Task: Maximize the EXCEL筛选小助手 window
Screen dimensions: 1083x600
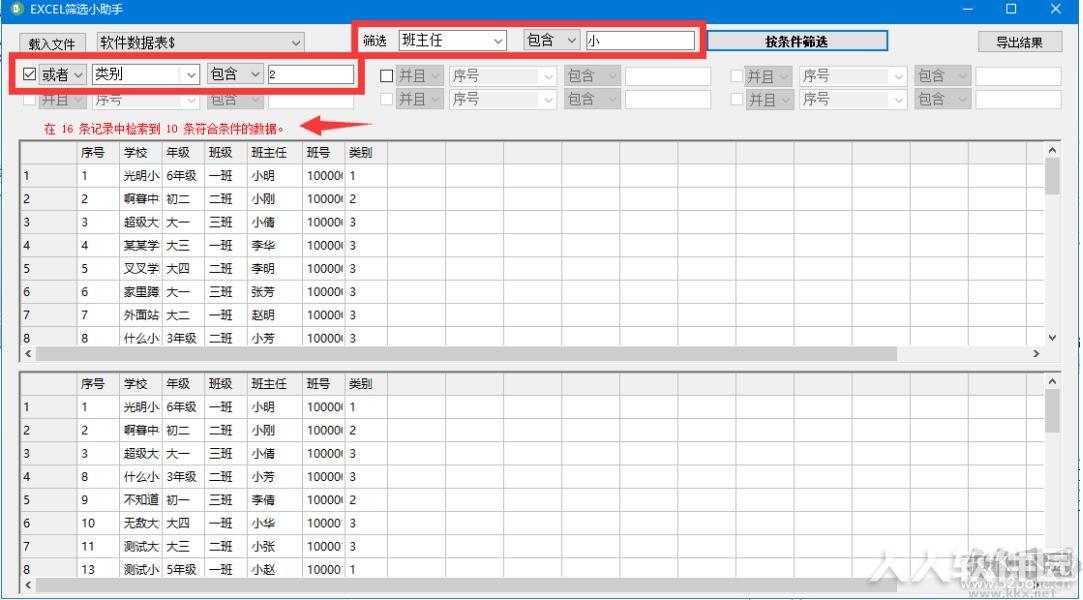Action: (x=1011, y=9)
